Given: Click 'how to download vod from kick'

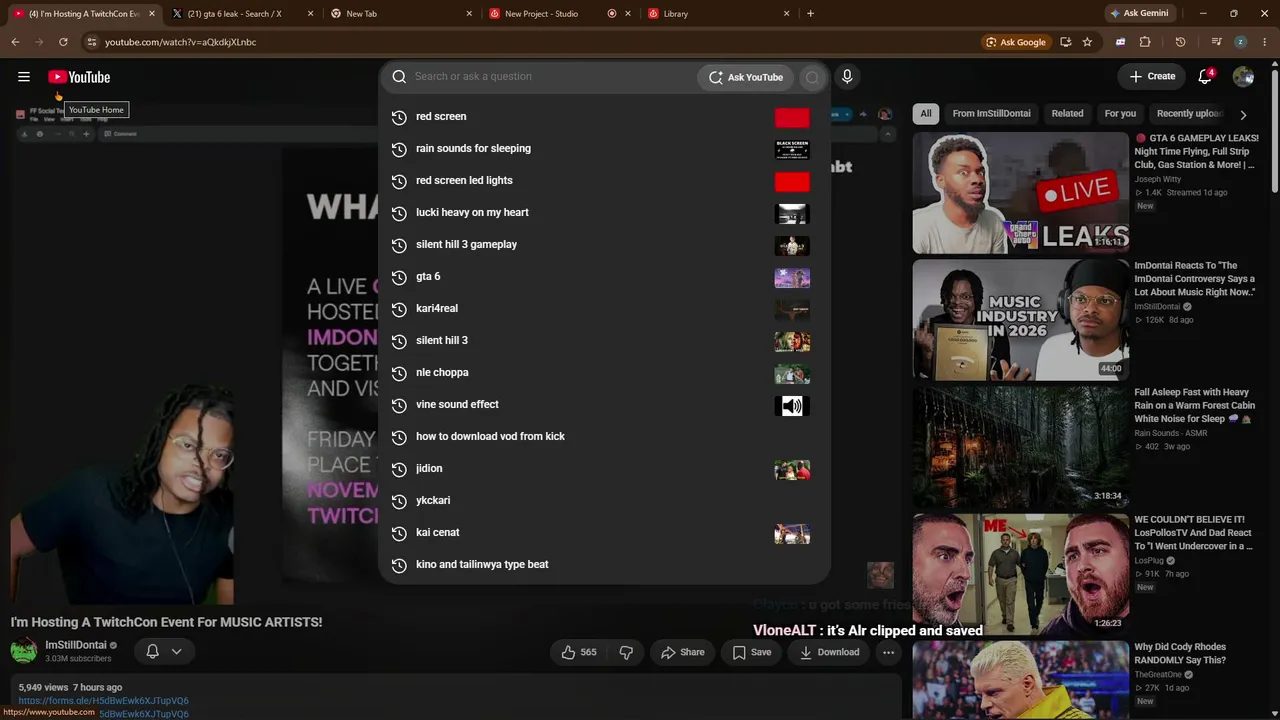Looking at the screenshot, I should click(x=604, y=437).
